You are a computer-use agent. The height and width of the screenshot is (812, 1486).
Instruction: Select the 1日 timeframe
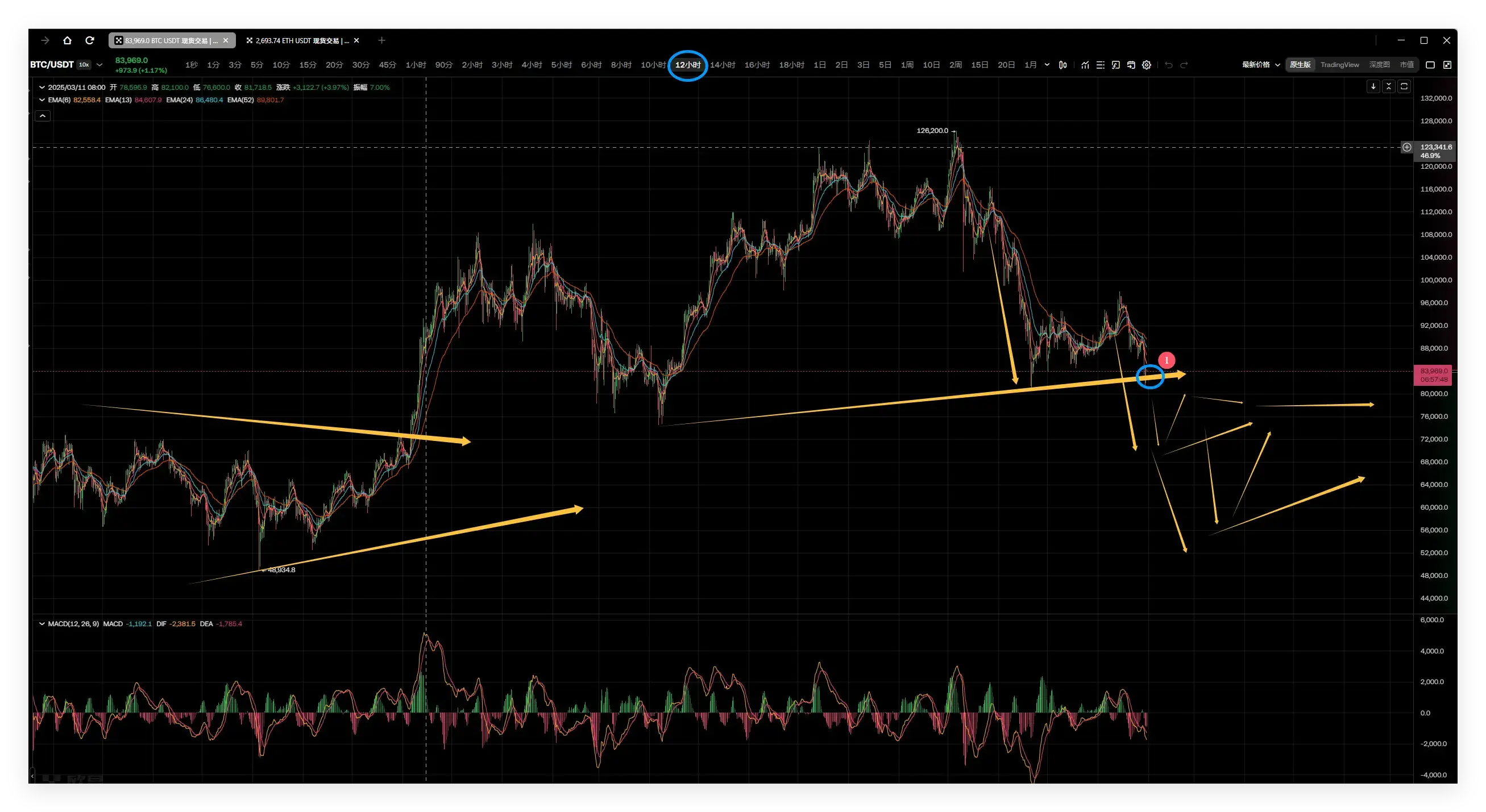click(819, 65)
